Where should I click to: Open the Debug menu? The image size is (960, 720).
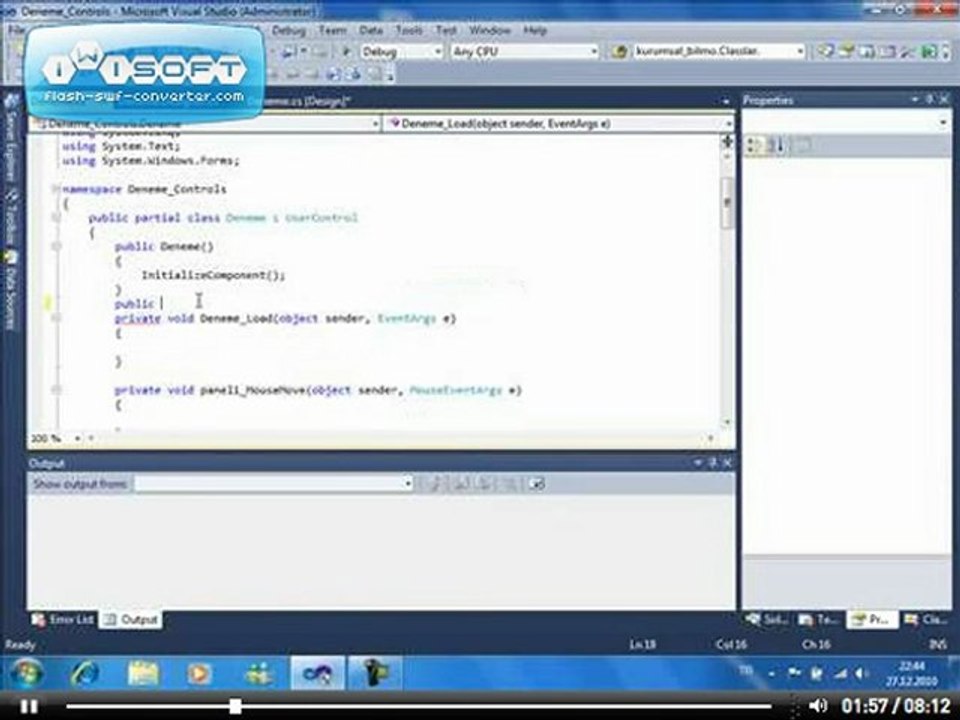[x=288, y=30]
